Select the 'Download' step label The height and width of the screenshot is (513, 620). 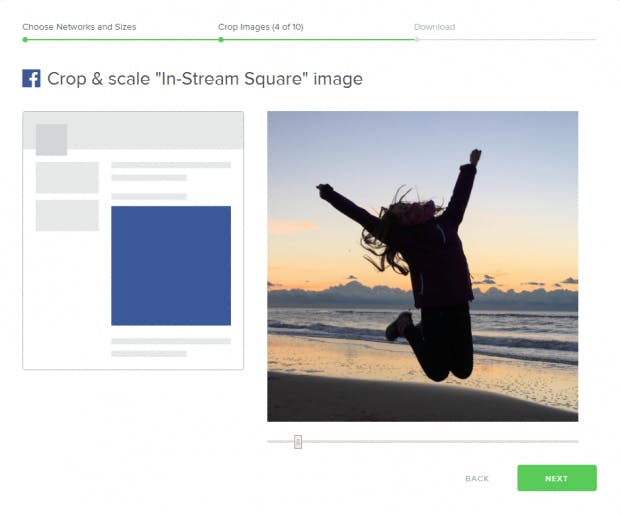(434, 27)
